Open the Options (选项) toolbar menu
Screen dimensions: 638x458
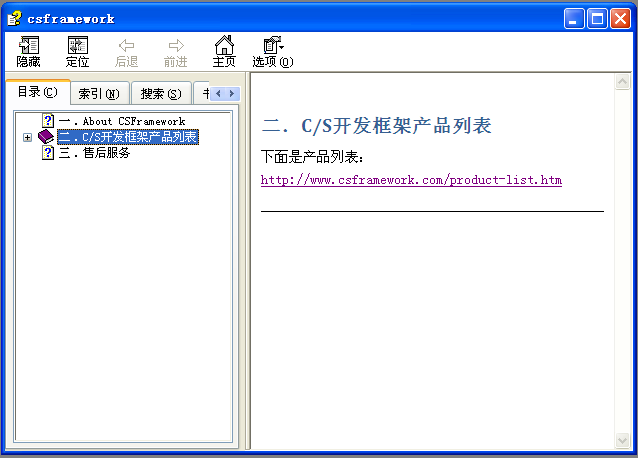pos(272,46)
